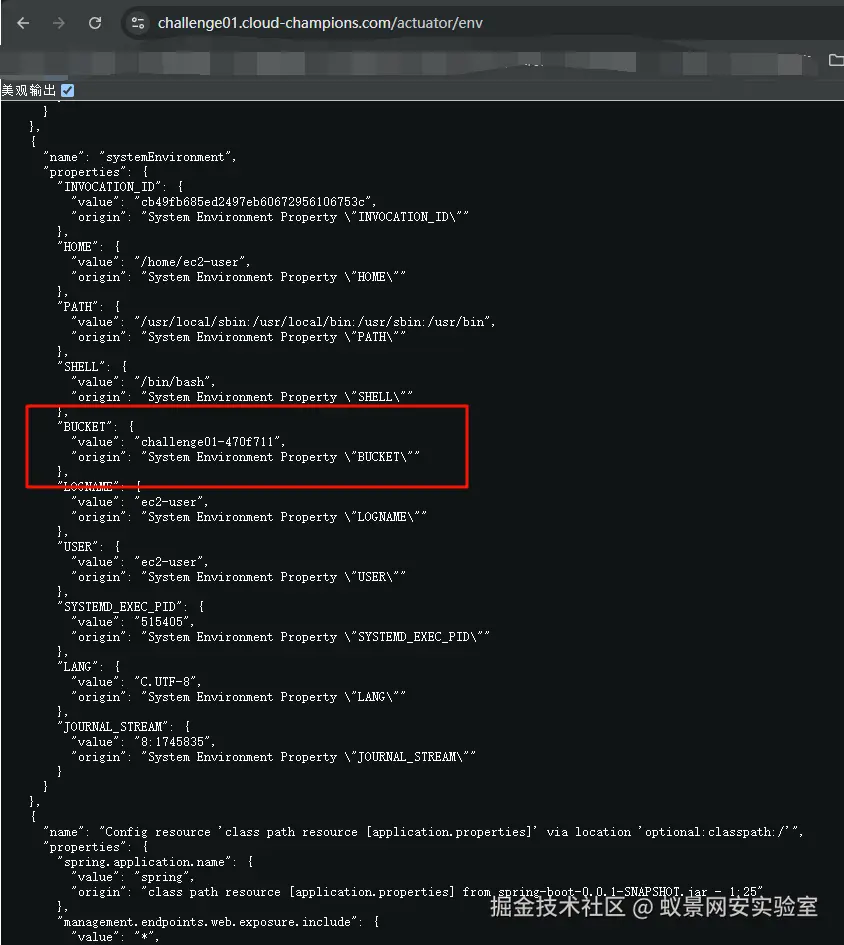Click the "spring.application.name" key
This screenshot has width=844, height=945.
point(147,862)
